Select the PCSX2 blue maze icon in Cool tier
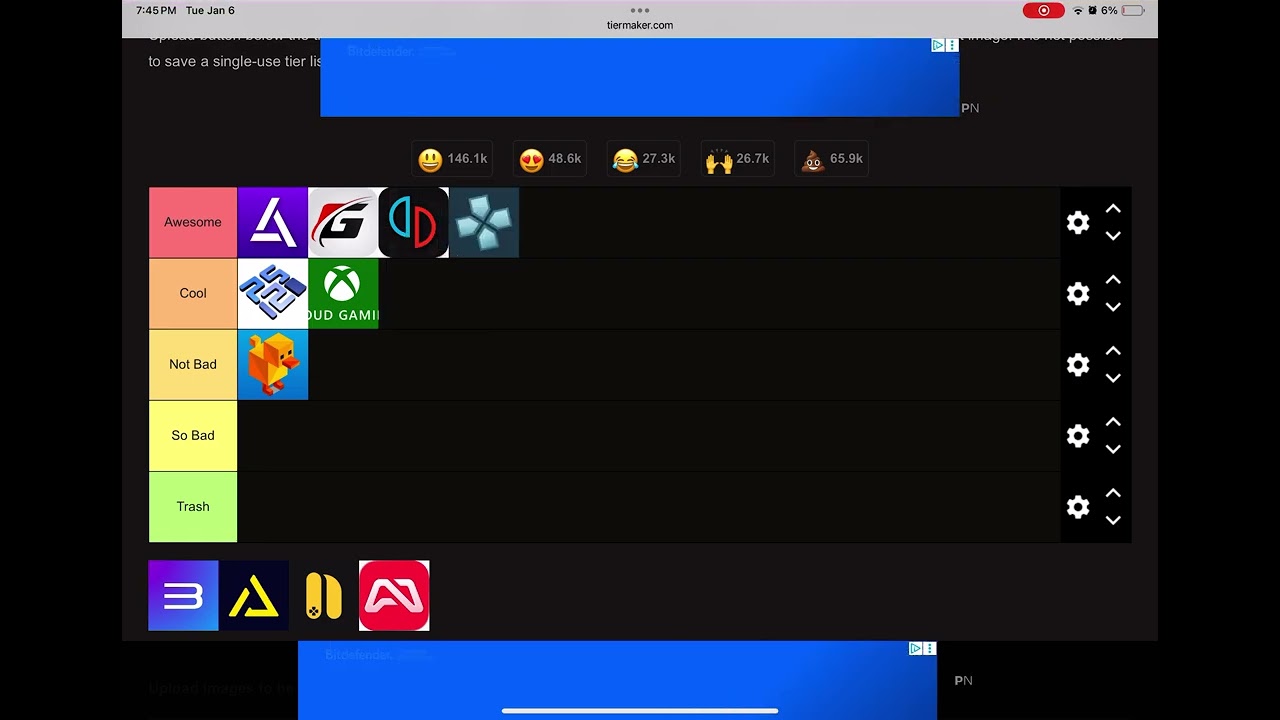Viewport: 1280px width, 720px height. pos(273,293)
